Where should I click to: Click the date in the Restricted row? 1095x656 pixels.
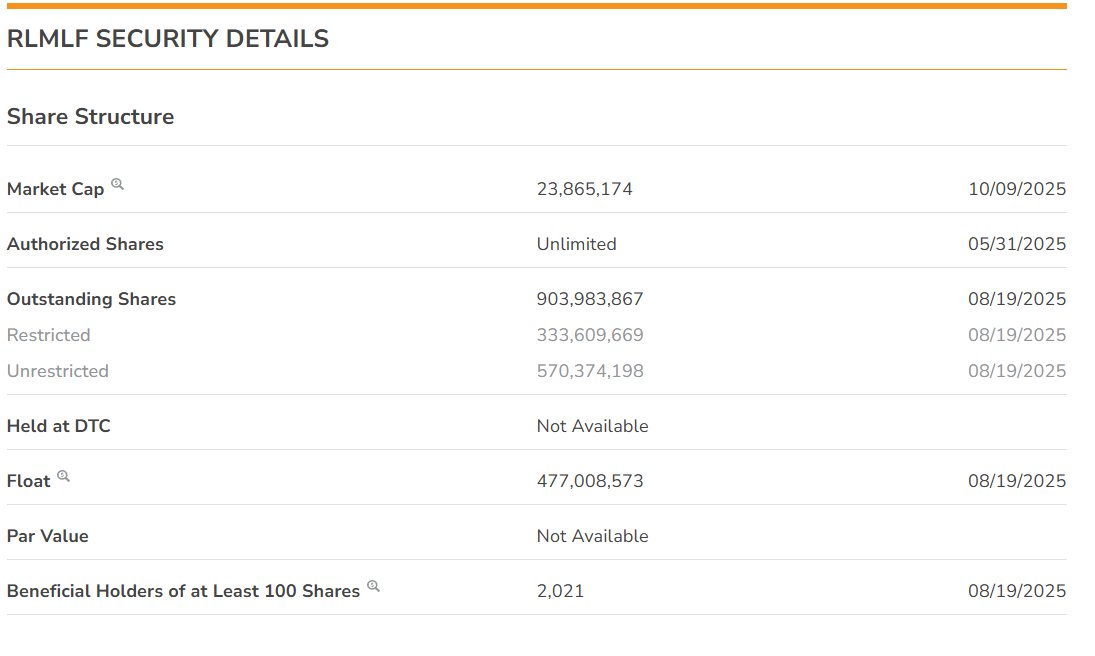click(x=1017, y=335)
